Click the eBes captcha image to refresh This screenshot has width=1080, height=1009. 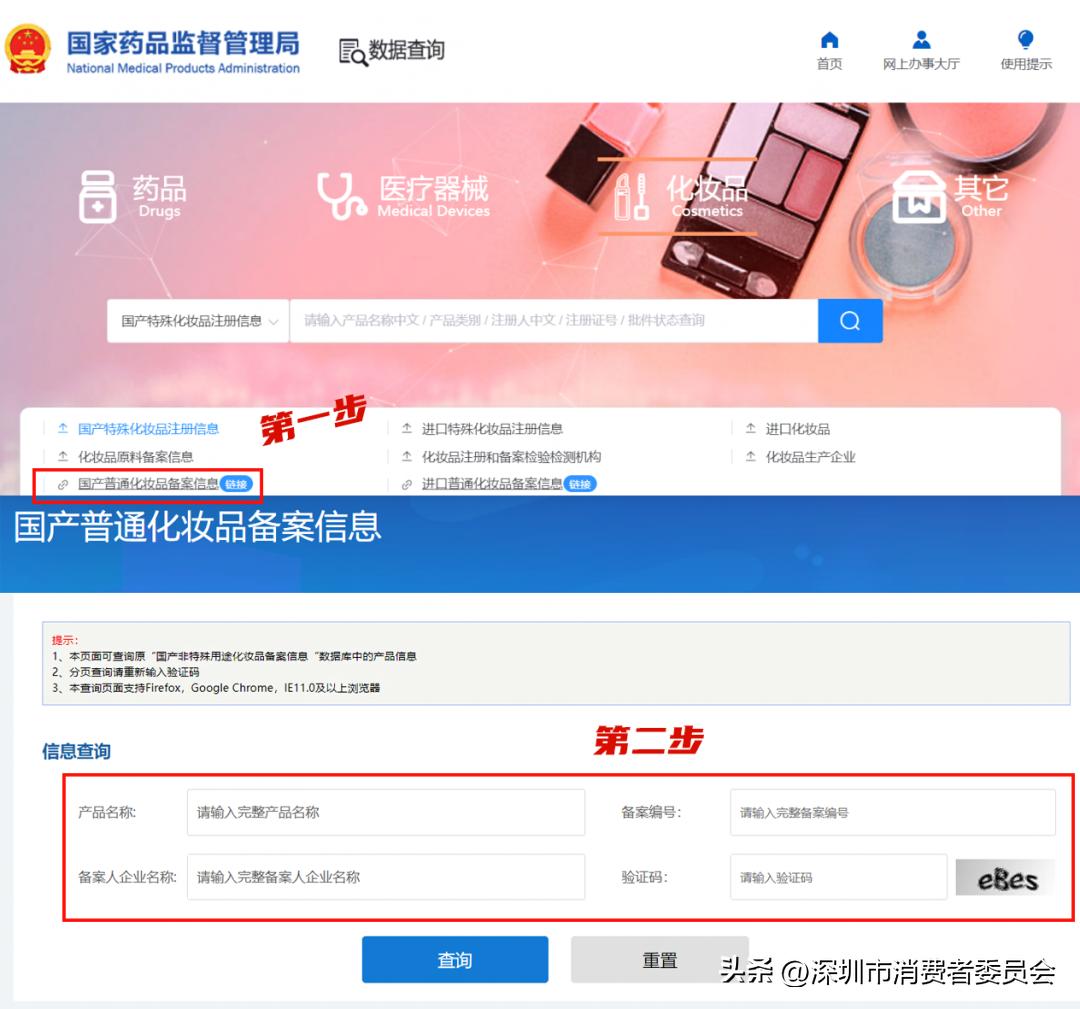1004,876
